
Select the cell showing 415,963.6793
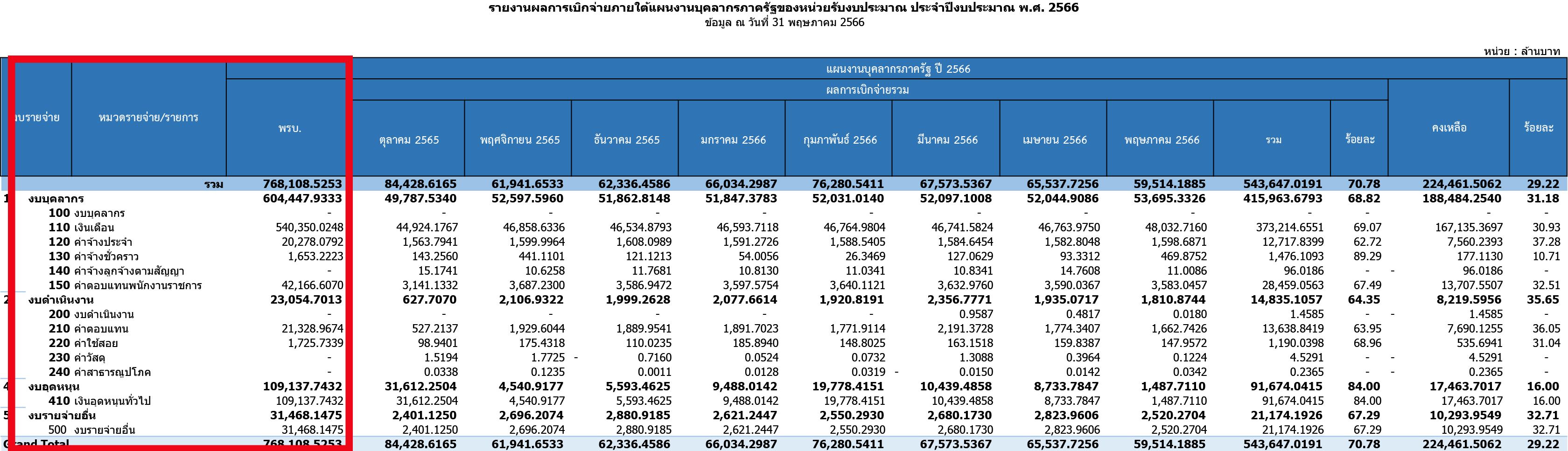[x=1282, y=198]
